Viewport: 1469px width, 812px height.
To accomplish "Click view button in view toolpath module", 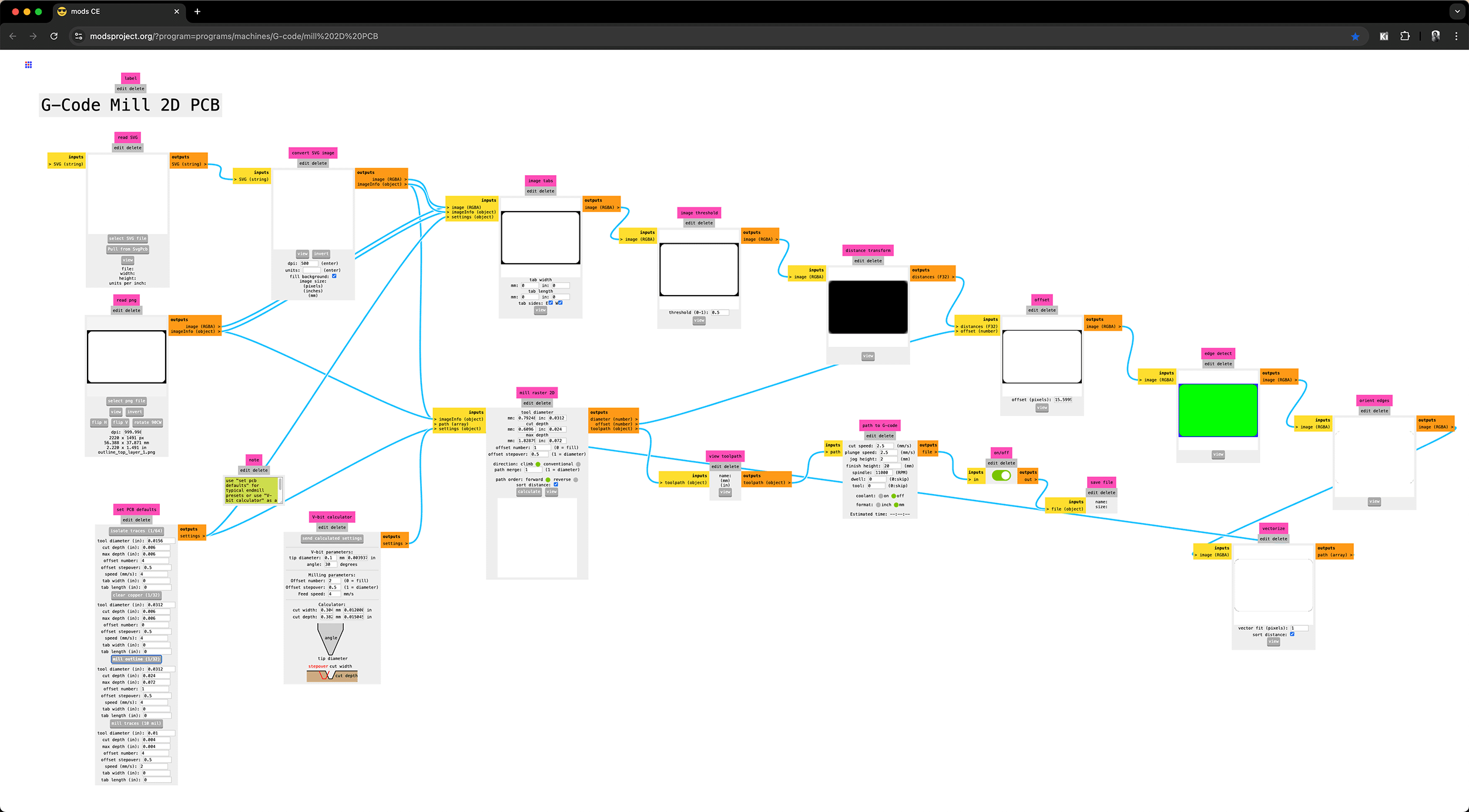I will 726,492.
